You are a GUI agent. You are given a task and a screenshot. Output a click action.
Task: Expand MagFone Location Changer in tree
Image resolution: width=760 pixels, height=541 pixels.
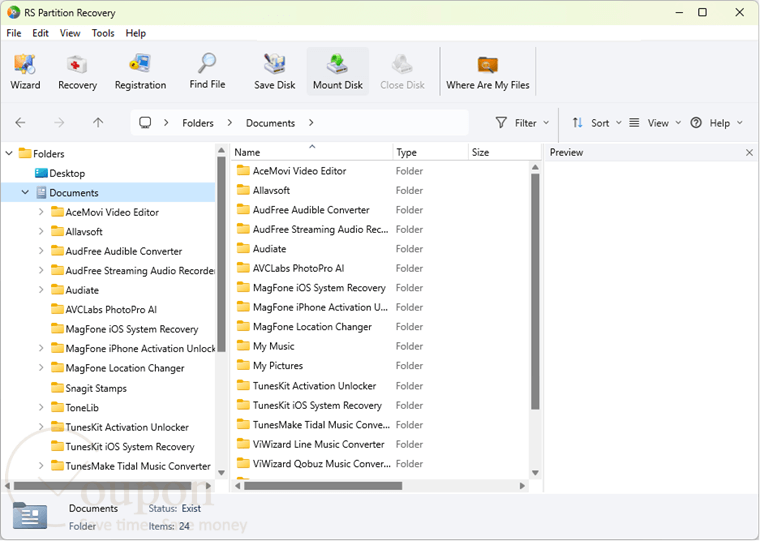coord(41,367)
